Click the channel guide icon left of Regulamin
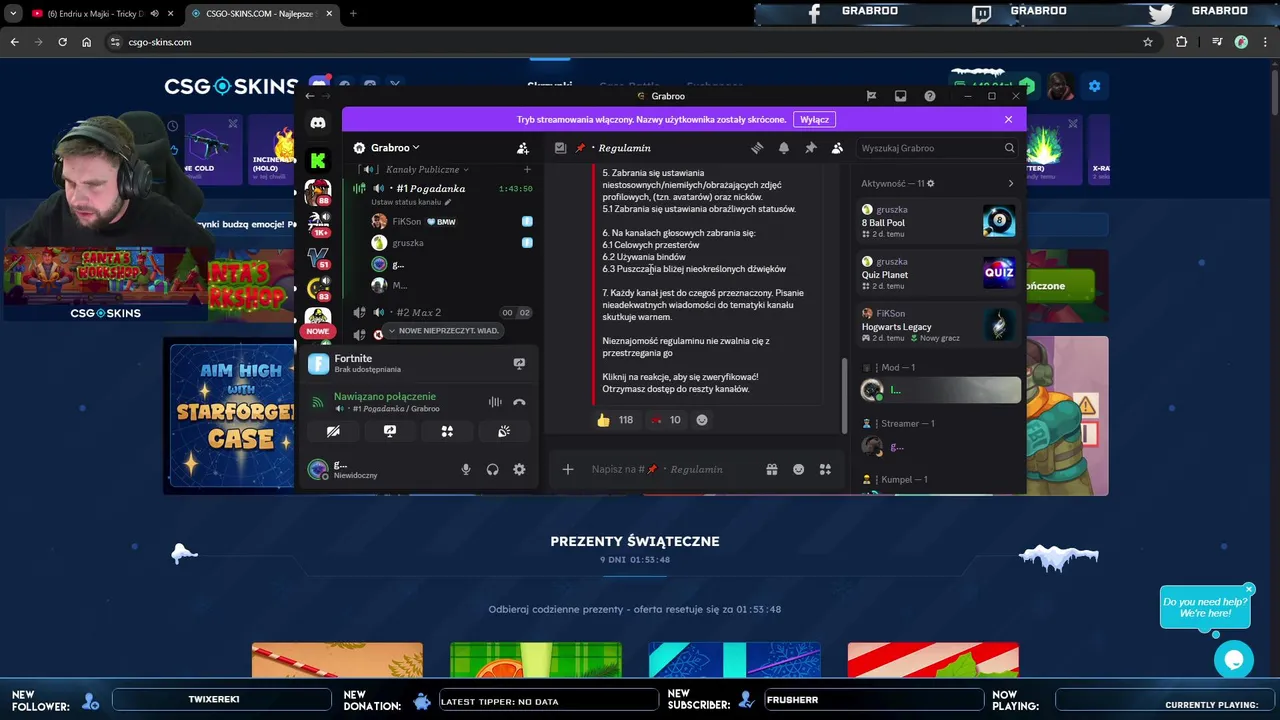The height and width of the screenshot is (720, 1280). [x=560, y=148]
